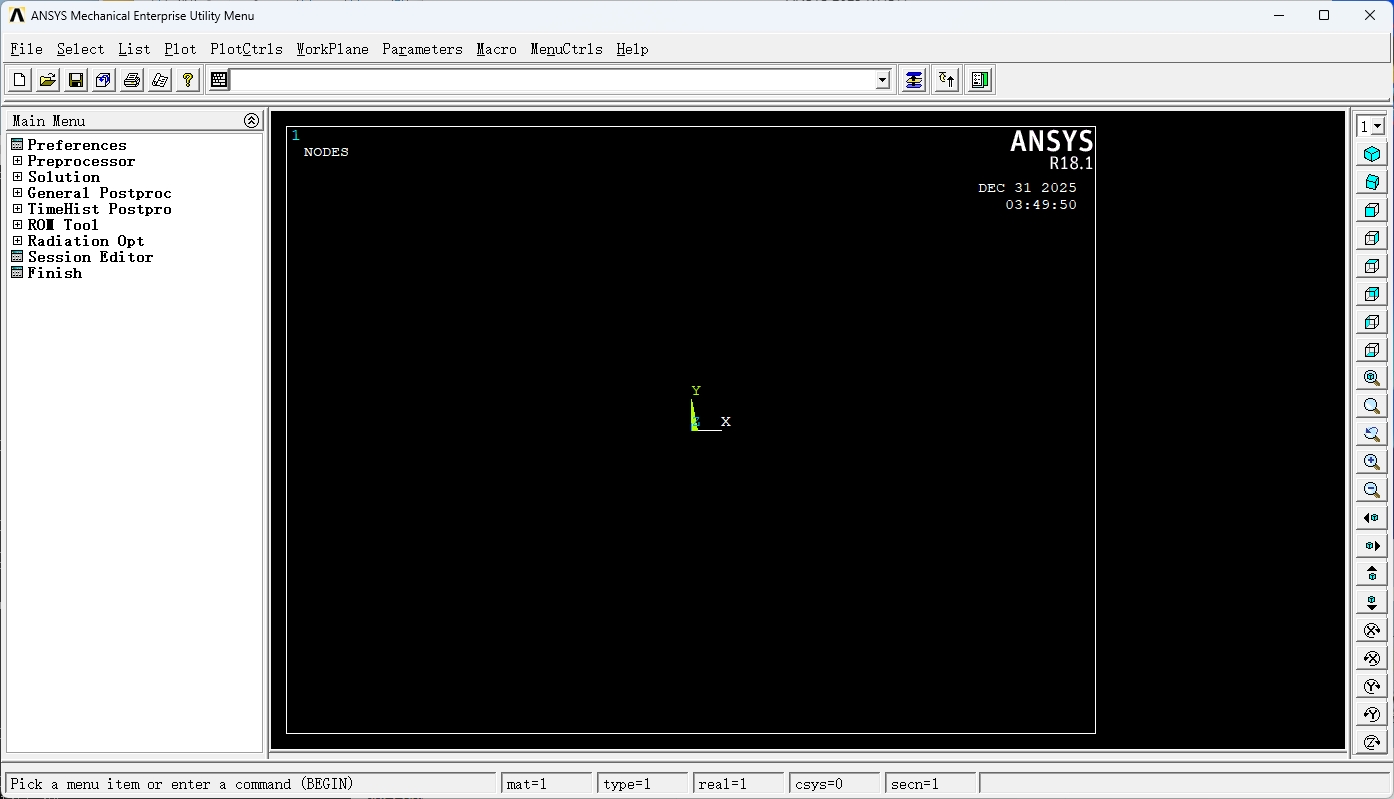Open the Contact Manager from the toolbar

(980, 80)
